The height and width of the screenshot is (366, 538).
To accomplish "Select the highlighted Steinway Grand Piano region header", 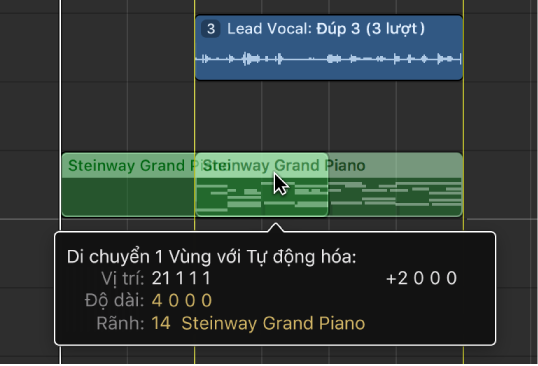I will [x=261, y=165].
